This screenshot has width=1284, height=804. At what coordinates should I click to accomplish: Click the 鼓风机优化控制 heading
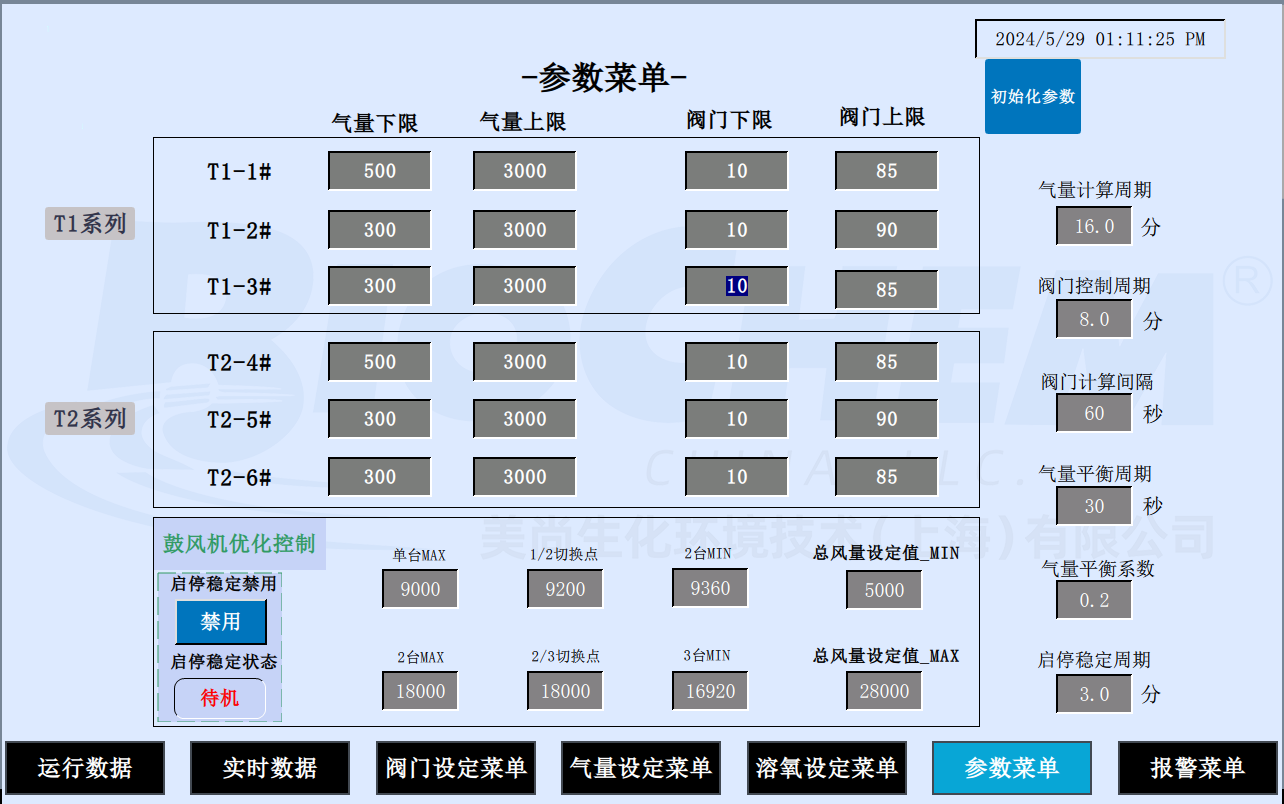click(239, 544)
